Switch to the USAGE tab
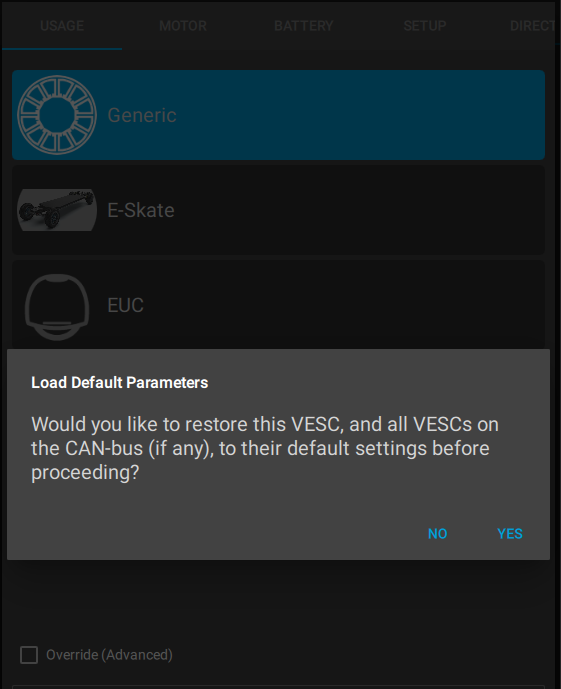Viewport: 561px width, 689px height. (x=62, y=25)
